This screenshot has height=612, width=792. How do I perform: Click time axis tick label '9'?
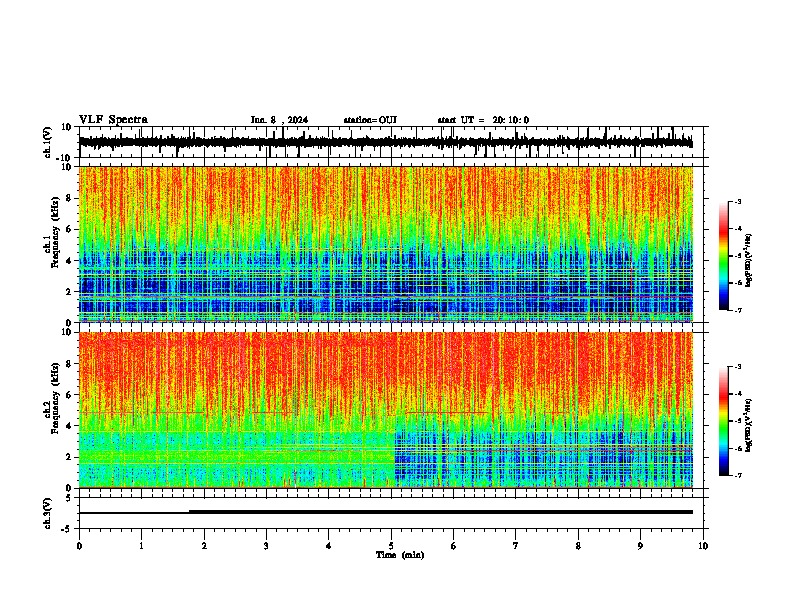click(640, 546)
